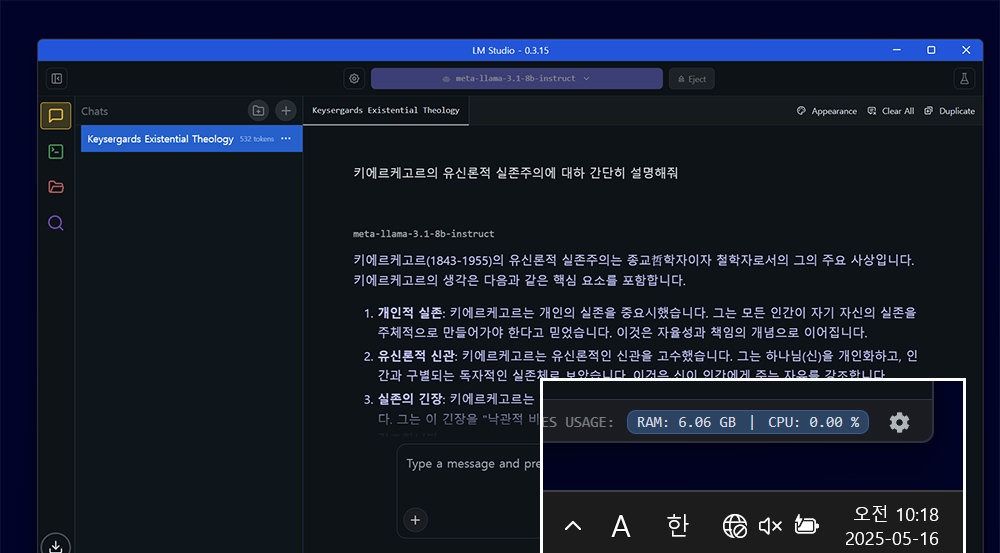Open the clock showing 10:18

click(892, 526)
